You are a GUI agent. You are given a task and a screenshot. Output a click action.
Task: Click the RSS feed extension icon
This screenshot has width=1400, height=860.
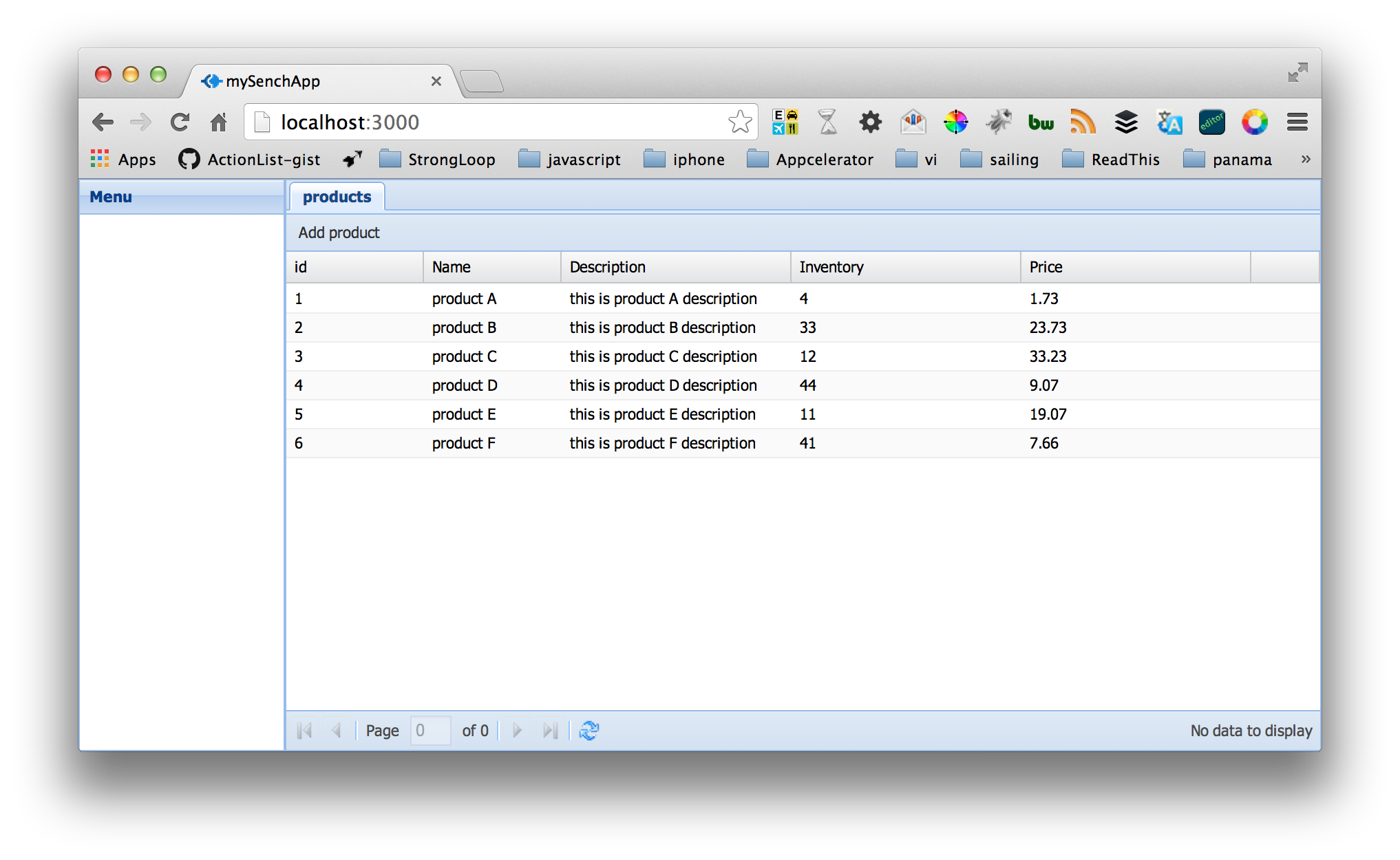(x=1083, y=122)
